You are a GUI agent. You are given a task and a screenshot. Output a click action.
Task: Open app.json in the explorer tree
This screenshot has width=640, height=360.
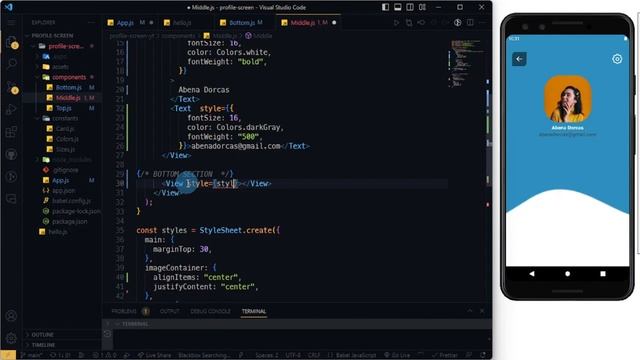[63, 191]
